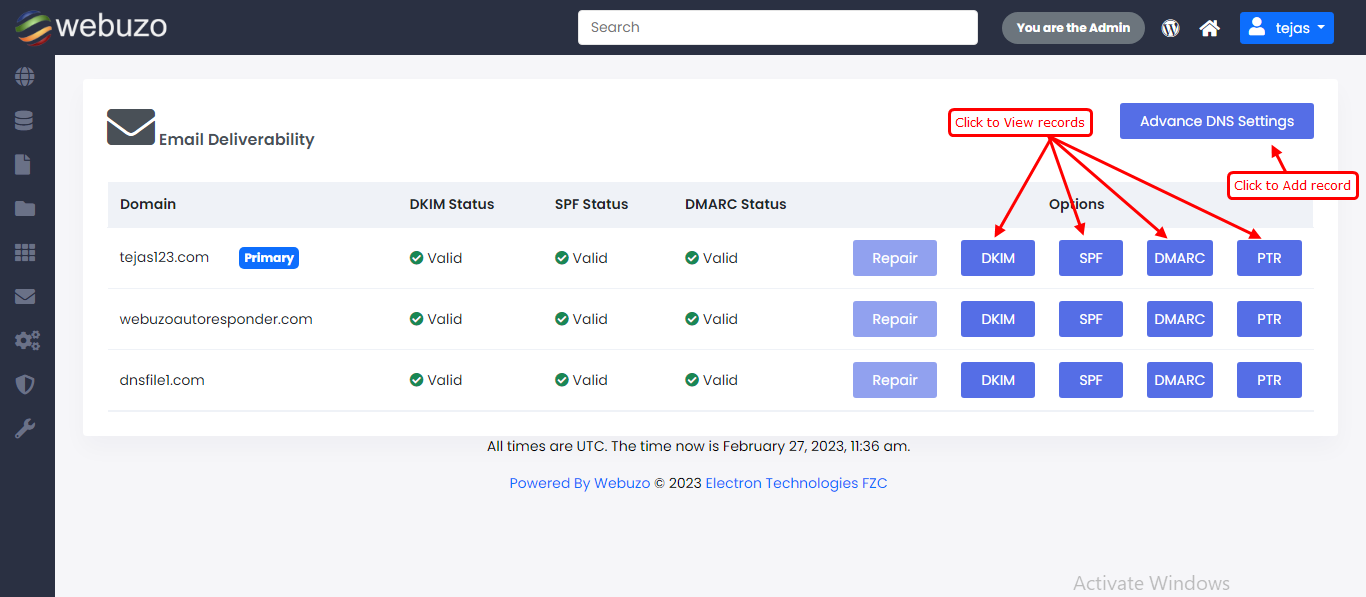Click the settings gears icon in the sidebar

click(27, 341)
